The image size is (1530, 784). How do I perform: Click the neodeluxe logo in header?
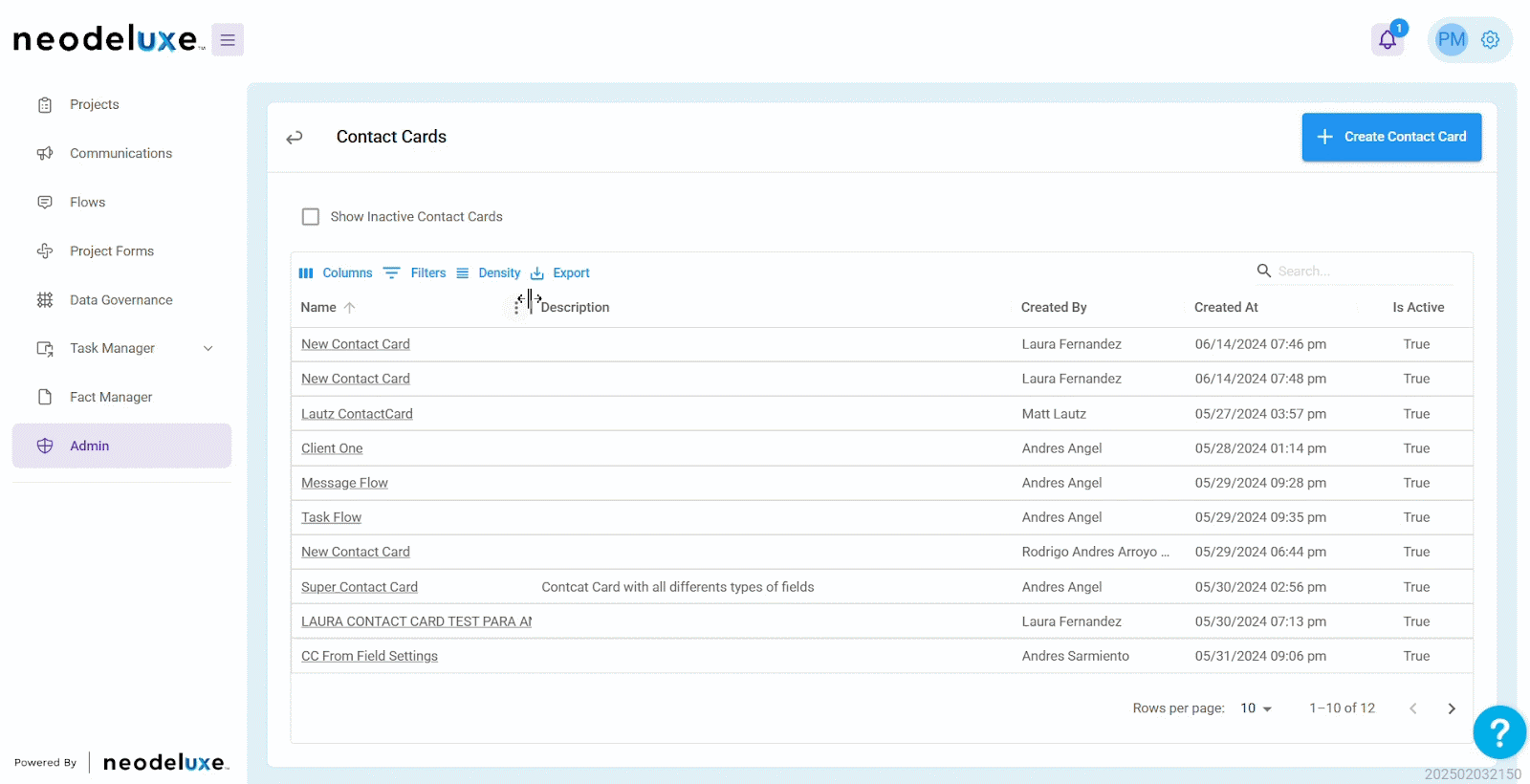click(x=108, y=39)
